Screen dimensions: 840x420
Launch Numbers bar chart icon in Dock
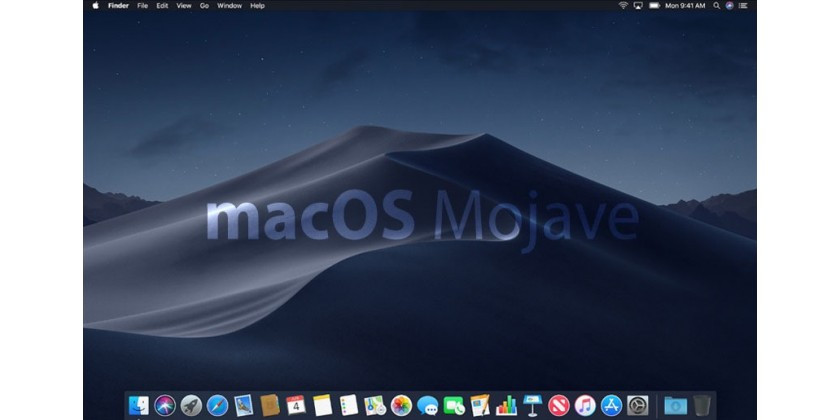click(x=506, y=406)
